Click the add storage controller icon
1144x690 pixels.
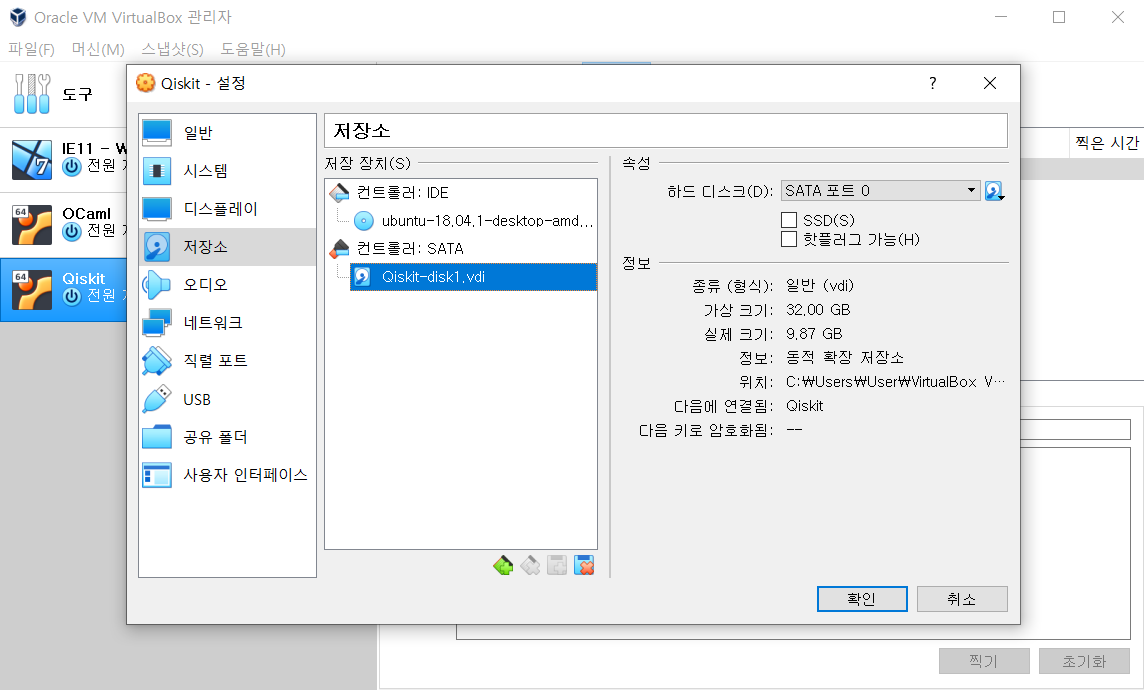503,565
